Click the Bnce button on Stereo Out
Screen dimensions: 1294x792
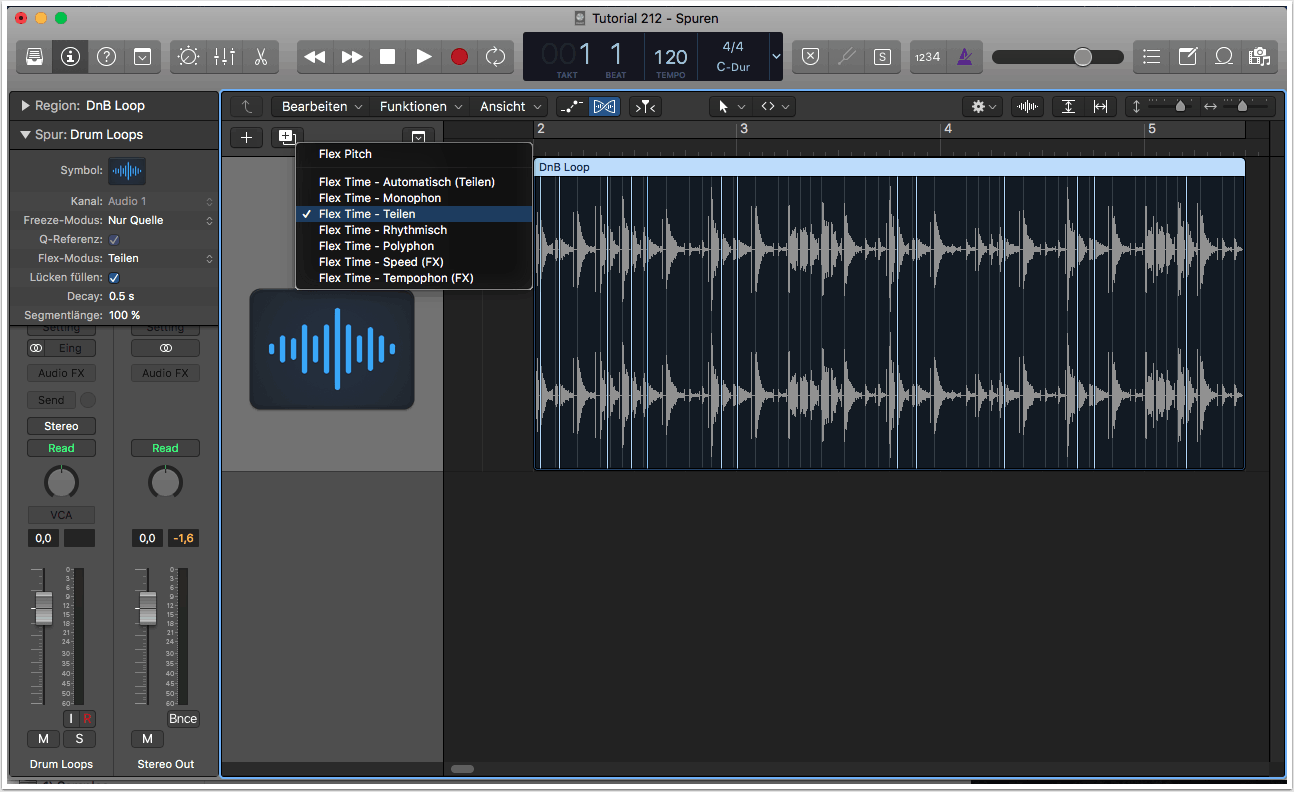click(183, 718)
